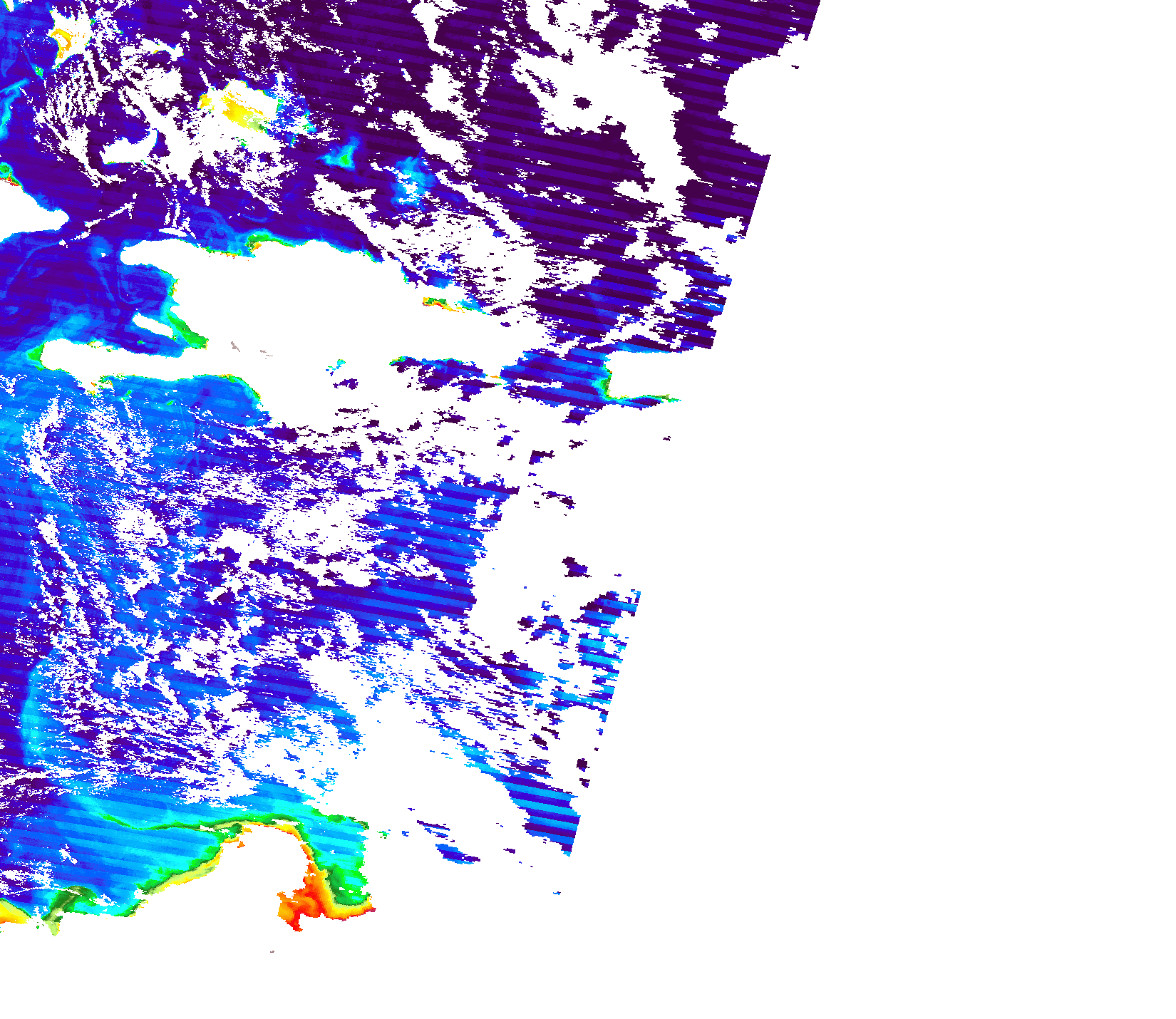Click the isolated dark purple blob right of center
Image resolution: width=1176 pixels, height=1019 pixels.
click(574, 567)
